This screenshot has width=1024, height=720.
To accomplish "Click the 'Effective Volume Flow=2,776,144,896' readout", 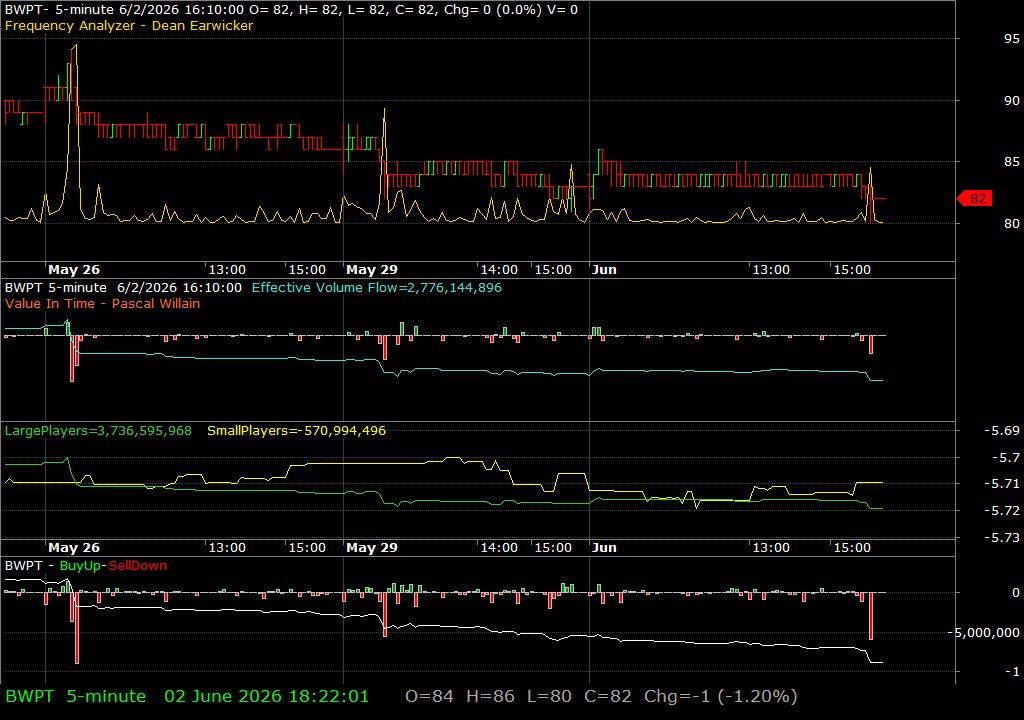I will point(377,287).
